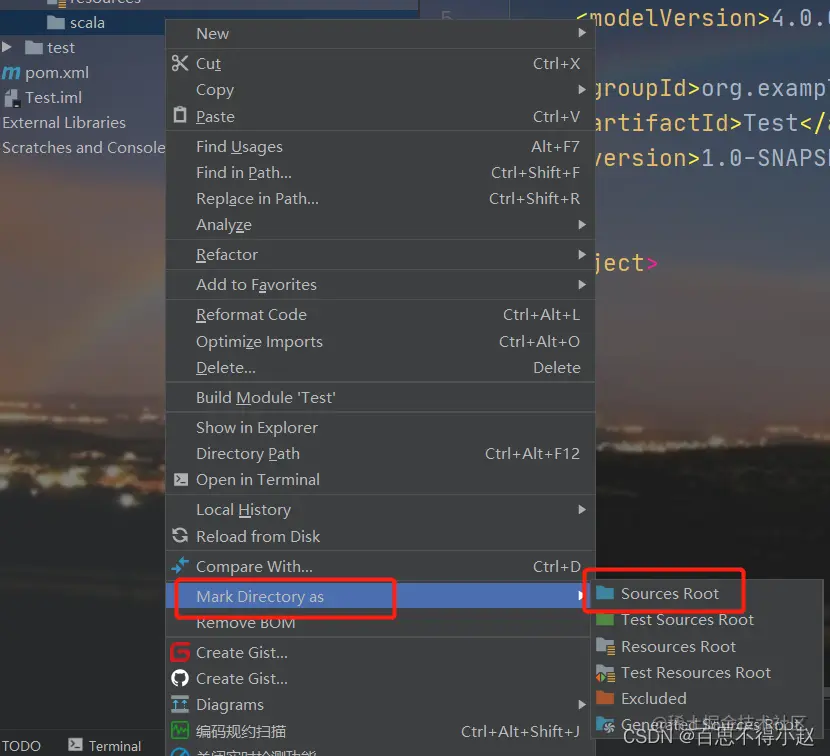Click the Cut scissors icon

point(180,63)
